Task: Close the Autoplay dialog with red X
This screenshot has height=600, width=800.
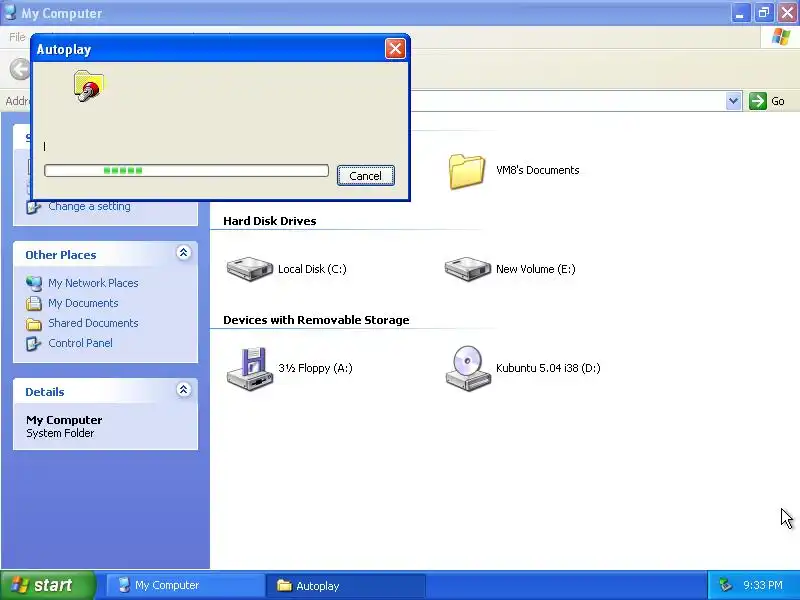Action: pos(395,49)
